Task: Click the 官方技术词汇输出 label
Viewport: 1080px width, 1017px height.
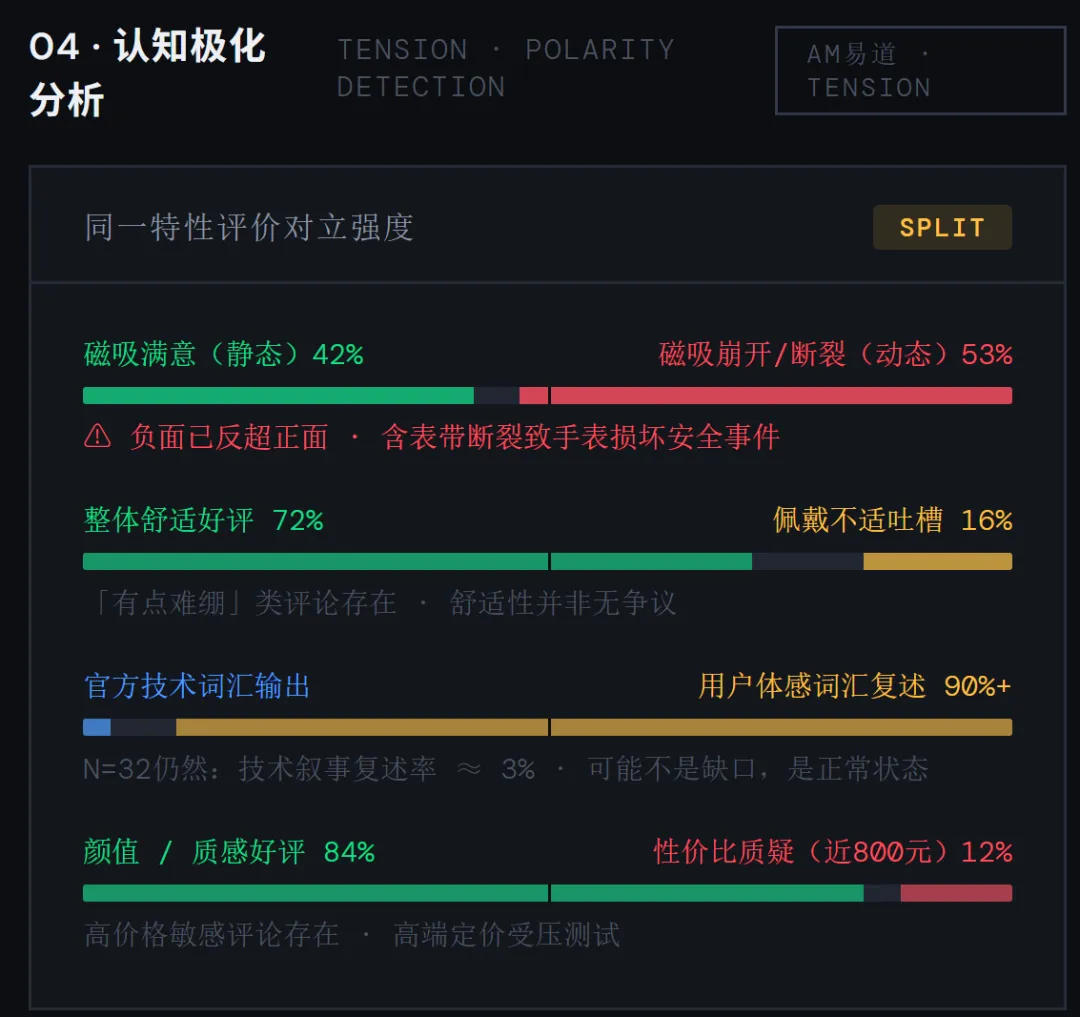Action: [197, 686]
